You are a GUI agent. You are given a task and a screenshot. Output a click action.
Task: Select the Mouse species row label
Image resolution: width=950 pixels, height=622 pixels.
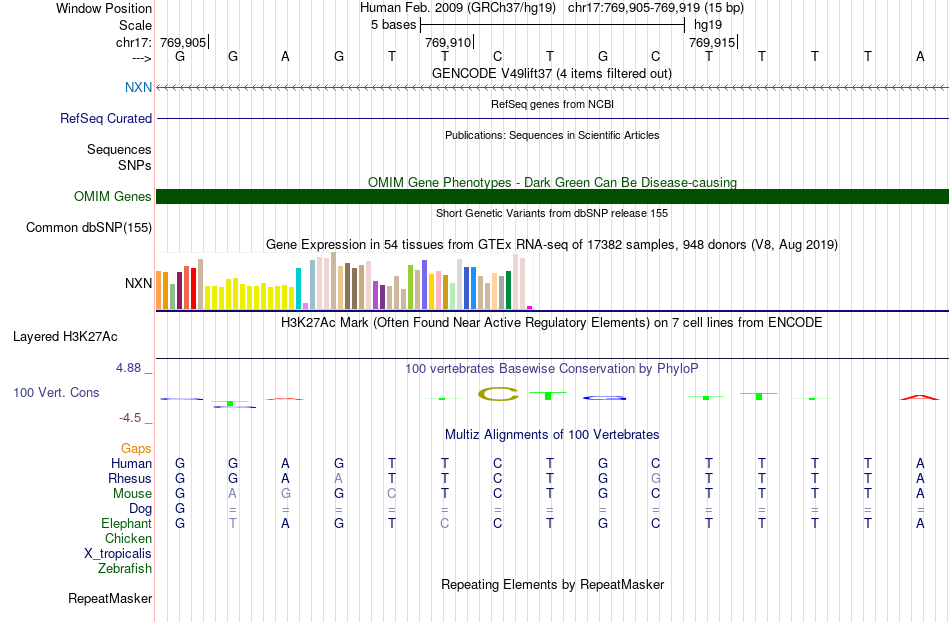(x=132, y=494)
